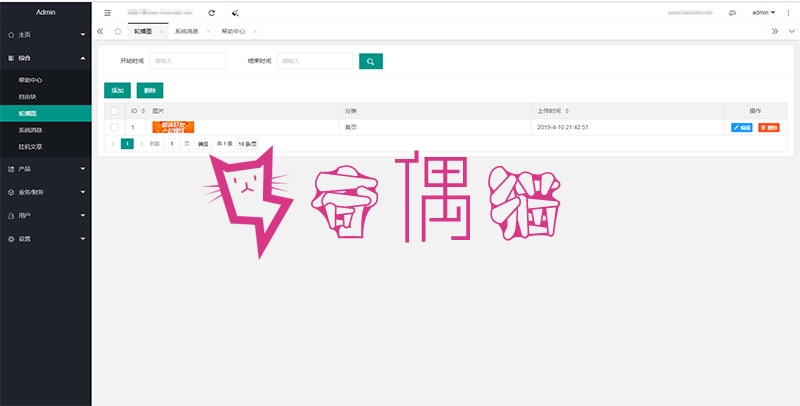Viewport: 800px width, 406px height.
Task: Click the clear cache broom icon
Action: pos(235,13)
